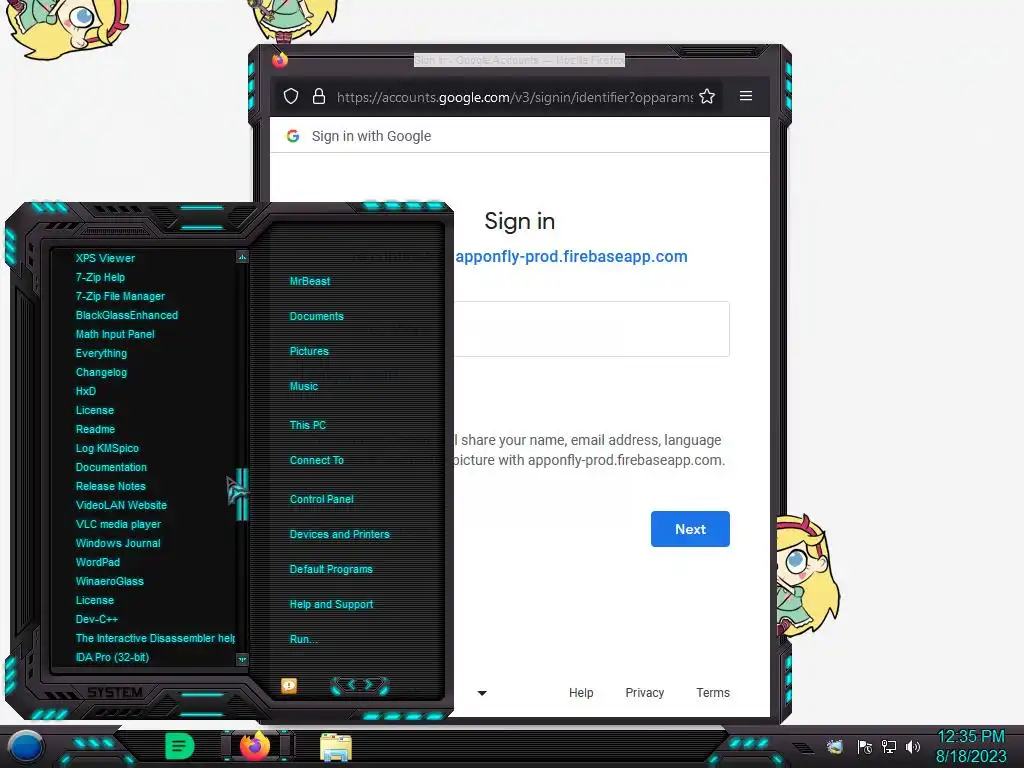Open MrBeast user folder

coord(310,281)
